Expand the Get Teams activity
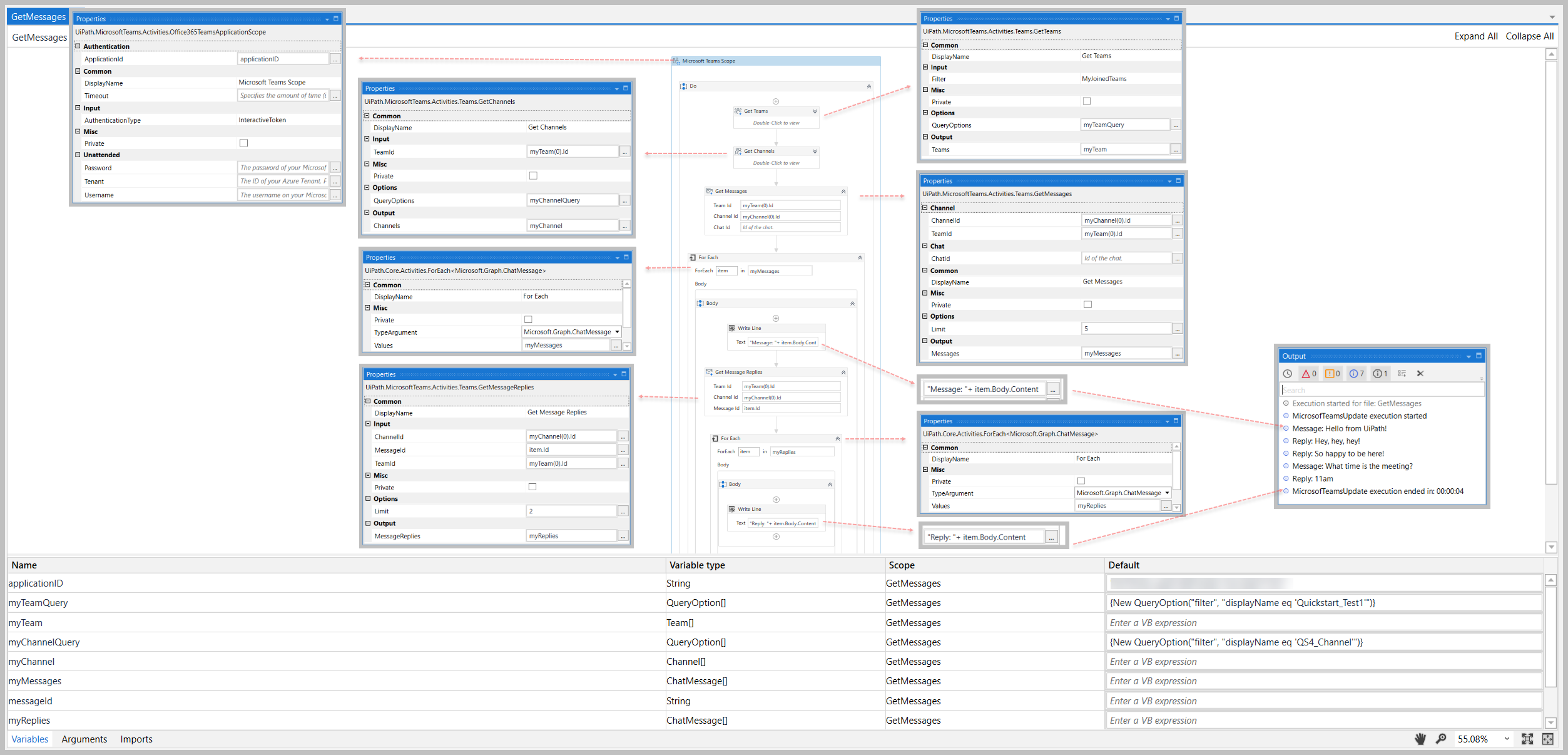Screen dimensions: 1568x755 [x=815, y=111]
